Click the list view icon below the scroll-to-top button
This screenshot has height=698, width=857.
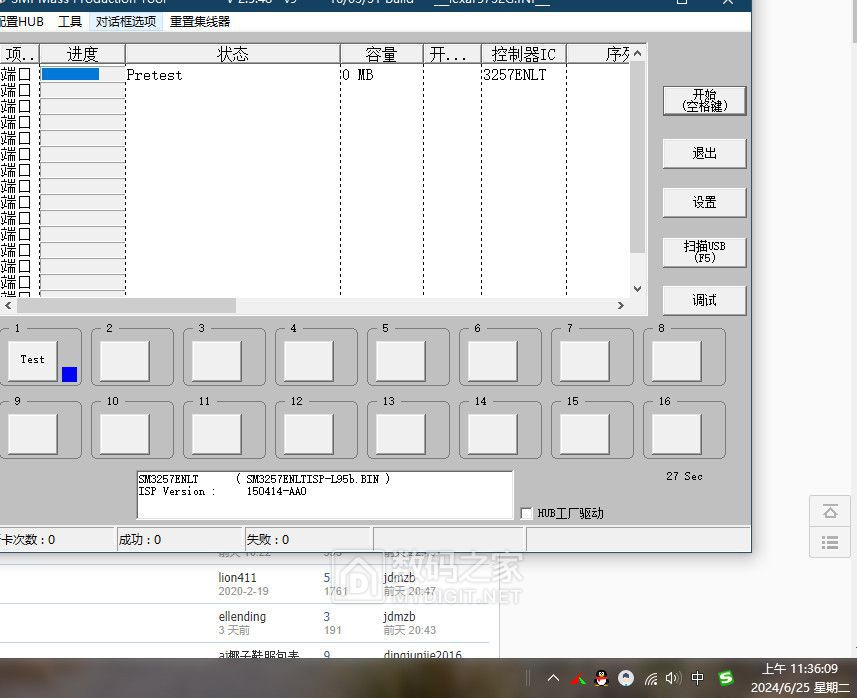[829, 542]
